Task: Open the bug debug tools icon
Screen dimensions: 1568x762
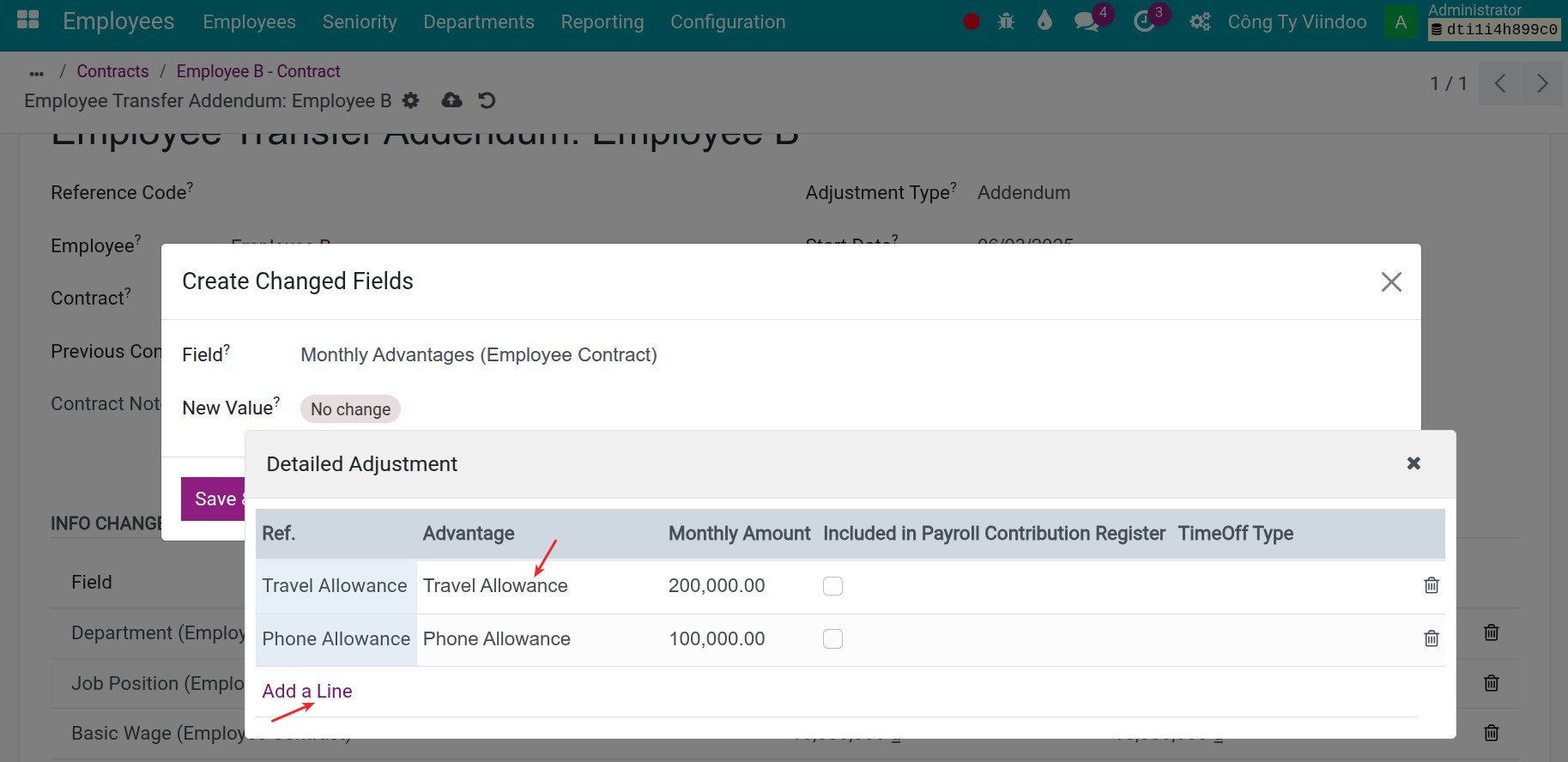Action: click(1006, 21)
